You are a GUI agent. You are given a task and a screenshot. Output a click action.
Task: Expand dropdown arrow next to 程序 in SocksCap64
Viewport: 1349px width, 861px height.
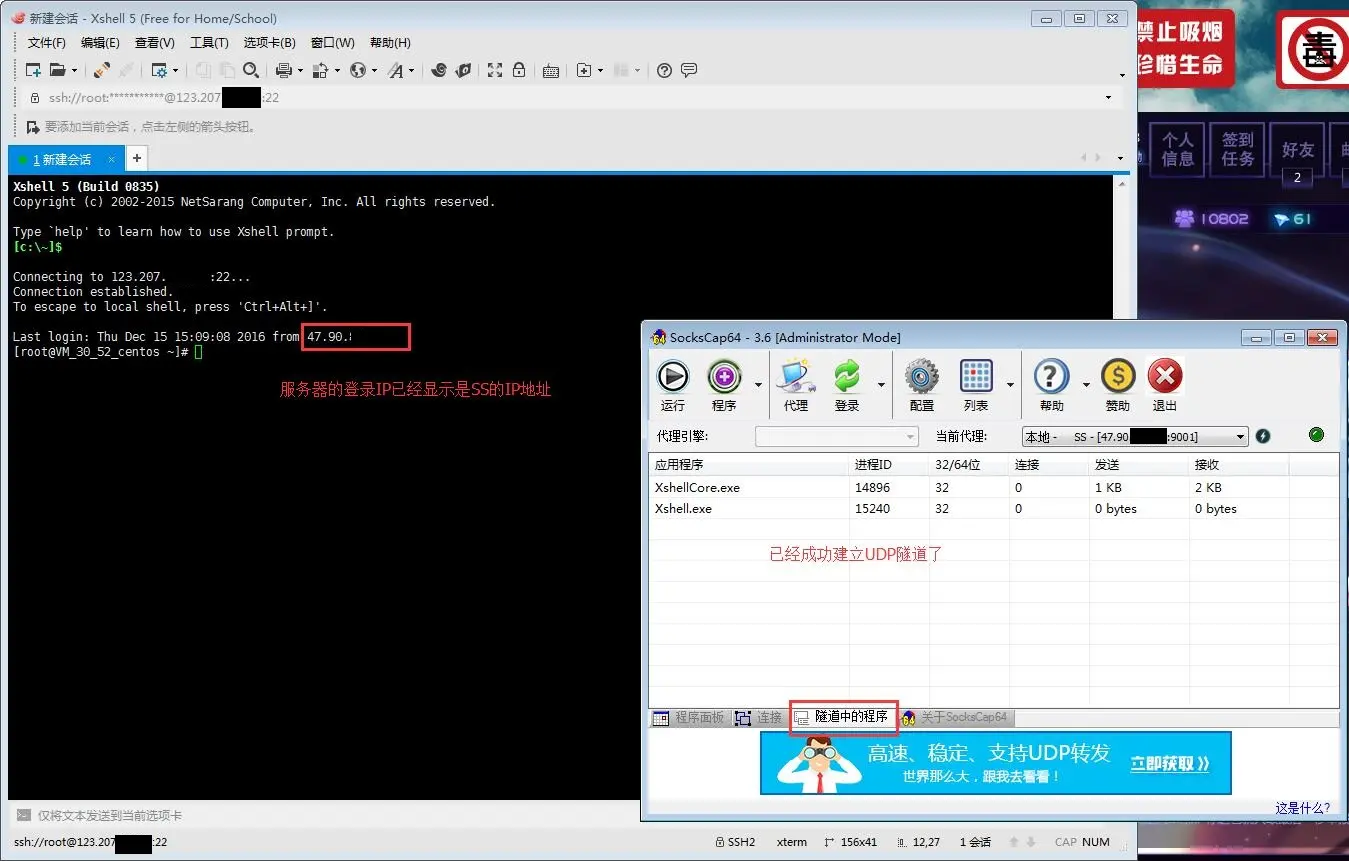click(758, 385)
